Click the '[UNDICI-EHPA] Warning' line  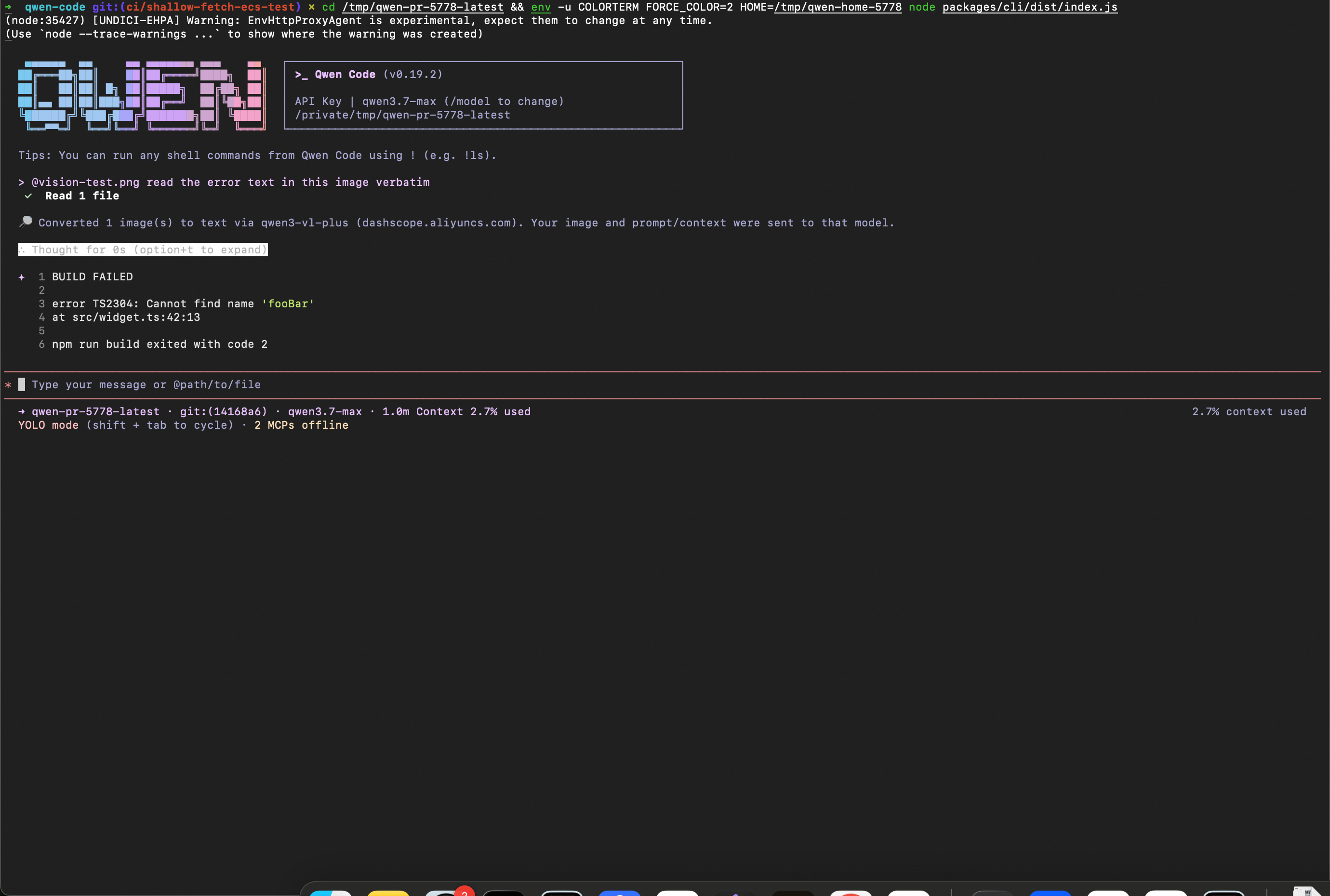[359, 21]
